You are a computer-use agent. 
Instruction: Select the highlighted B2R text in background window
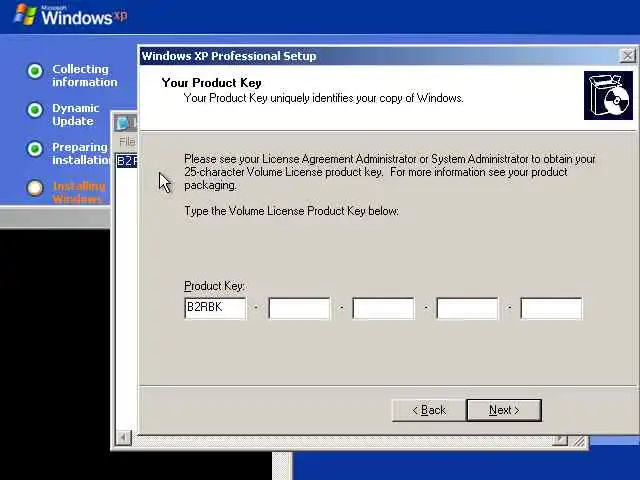[x=127, y=161]
